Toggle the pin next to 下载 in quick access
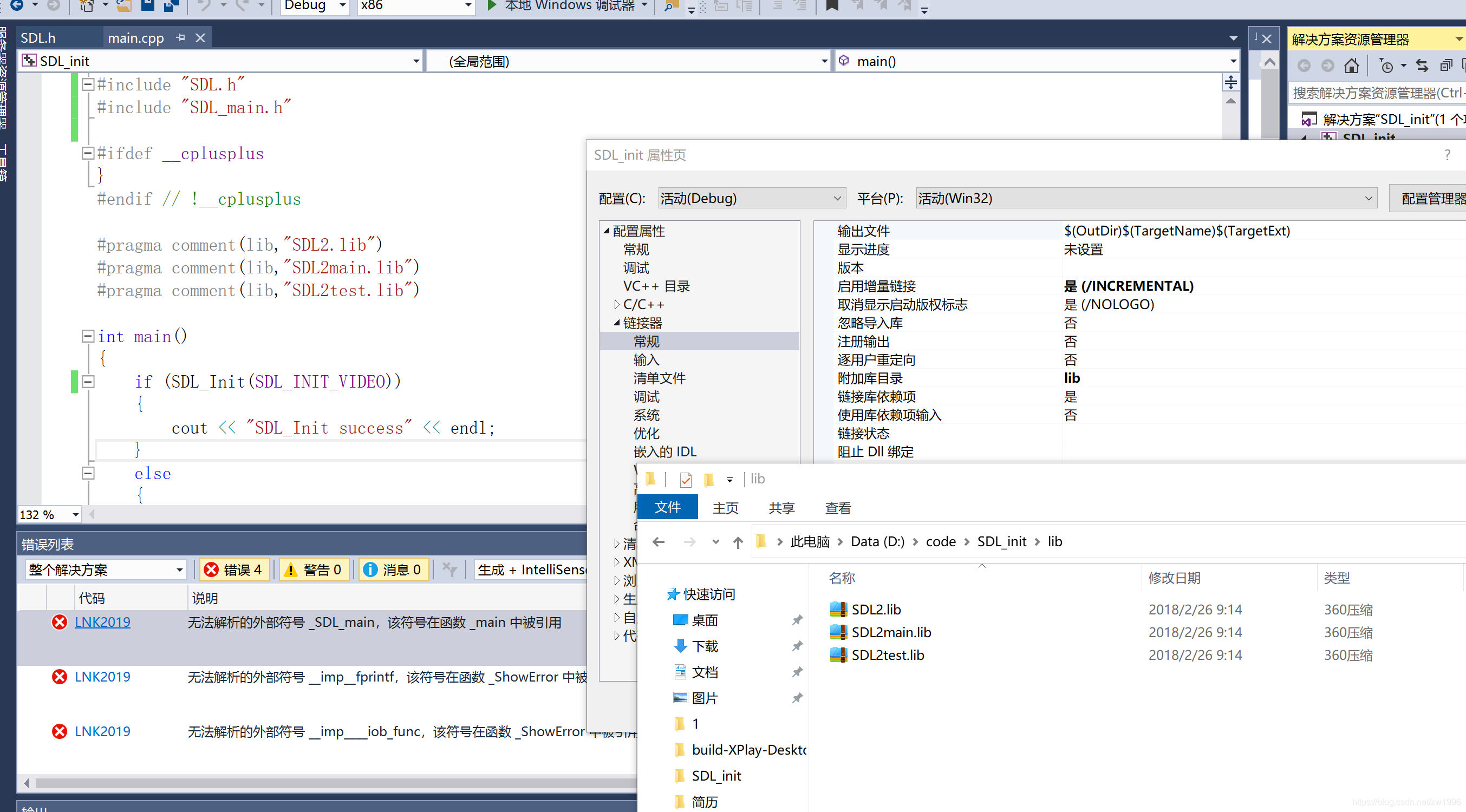 click(x=797, y=646)
